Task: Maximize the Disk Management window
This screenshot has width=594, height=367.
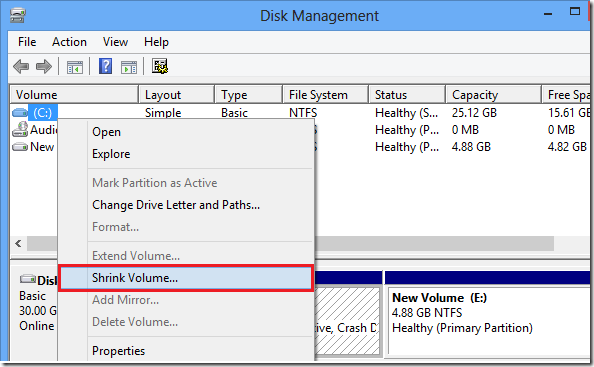Action: 575,11
